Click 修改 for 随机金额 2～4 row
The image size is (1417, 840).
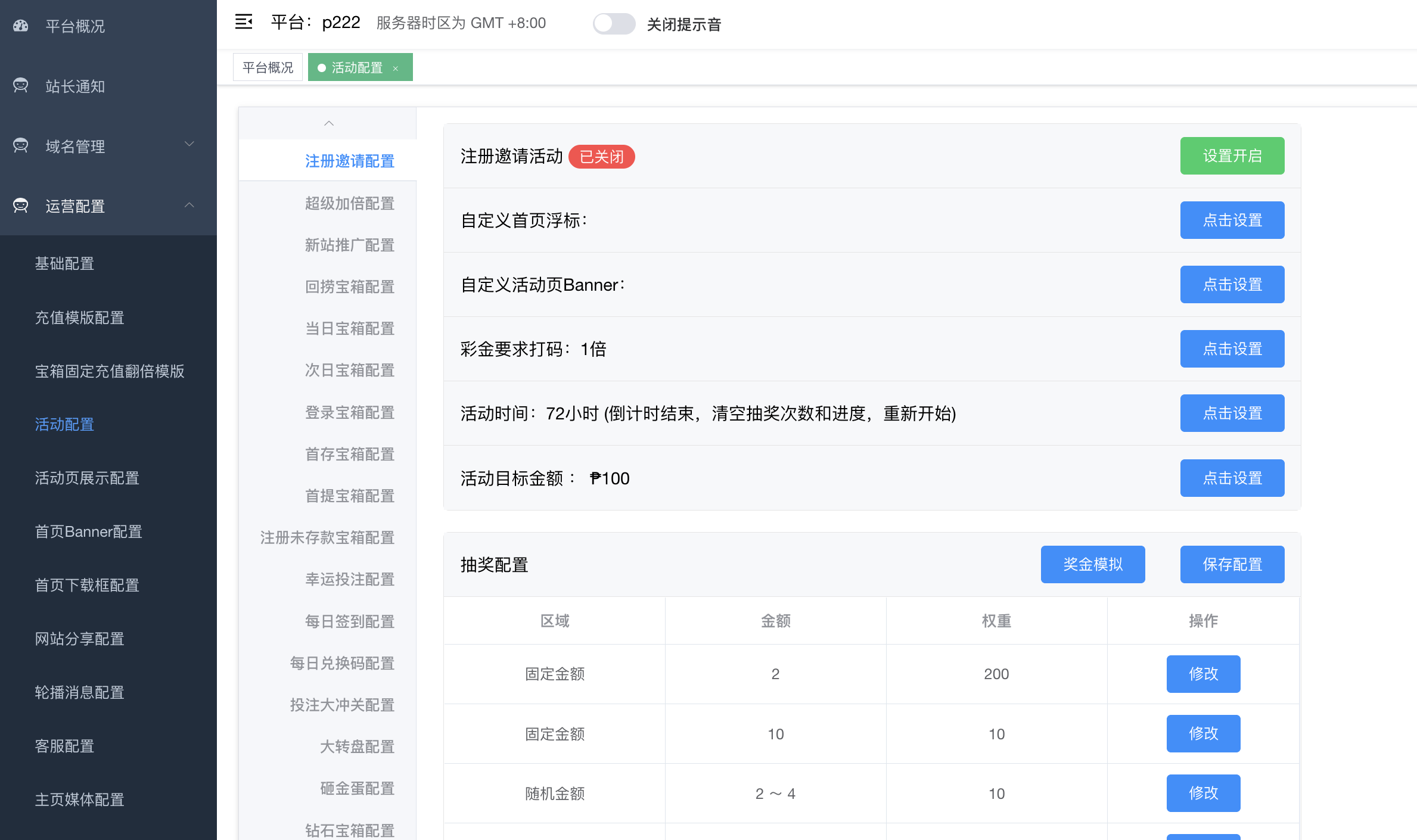tap(1204, 793)
